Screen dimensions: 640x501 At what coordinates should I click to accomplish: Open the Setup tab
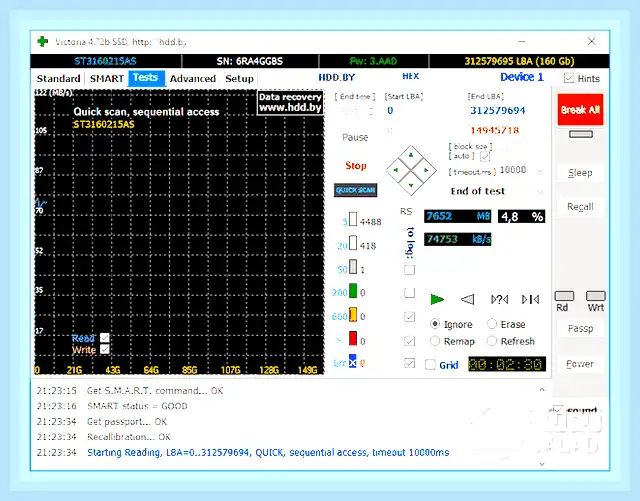point(239,78)
